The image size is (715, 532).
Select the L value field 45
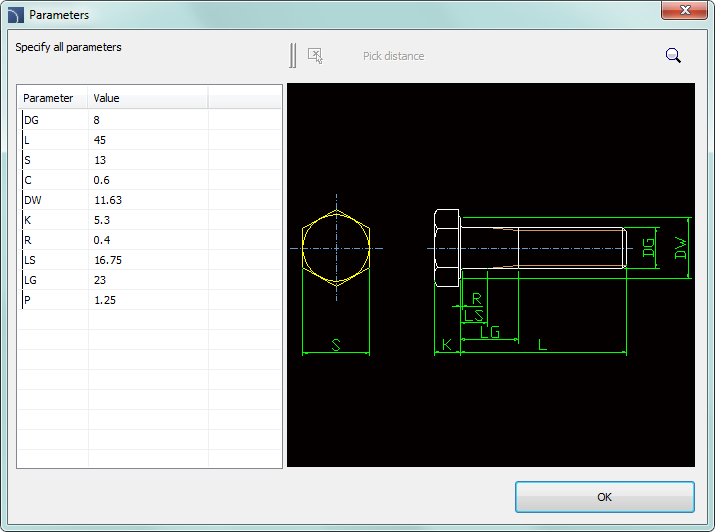(x=147, y=140)
